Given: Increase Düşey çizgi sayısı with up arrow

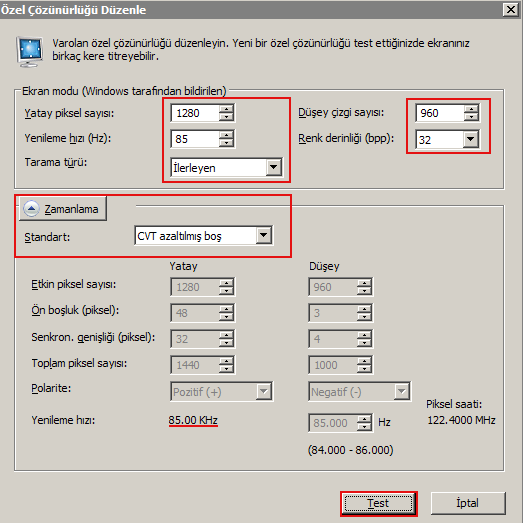Looking at the screenshot, I should [x=471, y=109].
